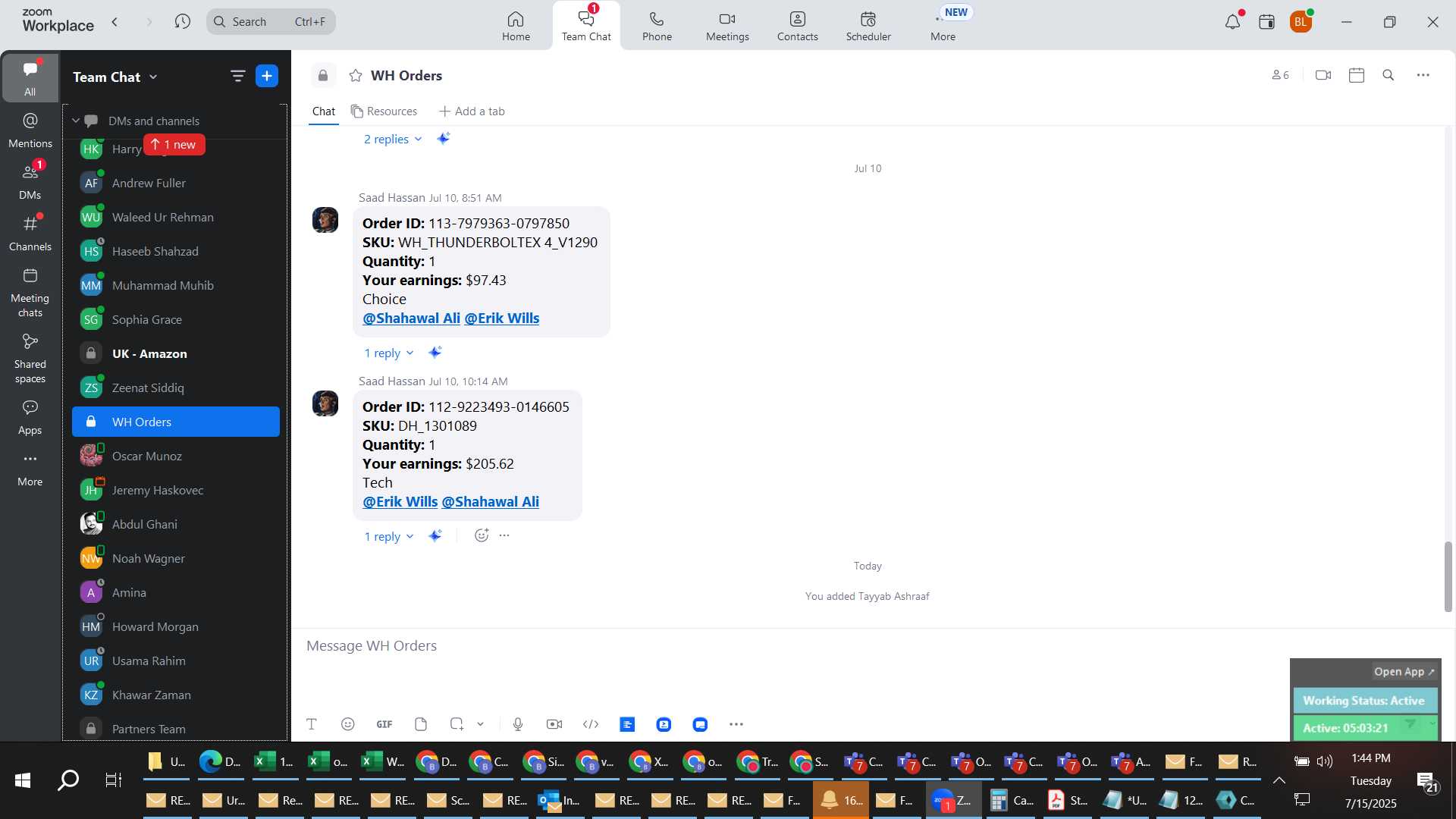Schedule meeting using channel header calendar icon
The image size is (1456, 819).
click(1357, 75)
